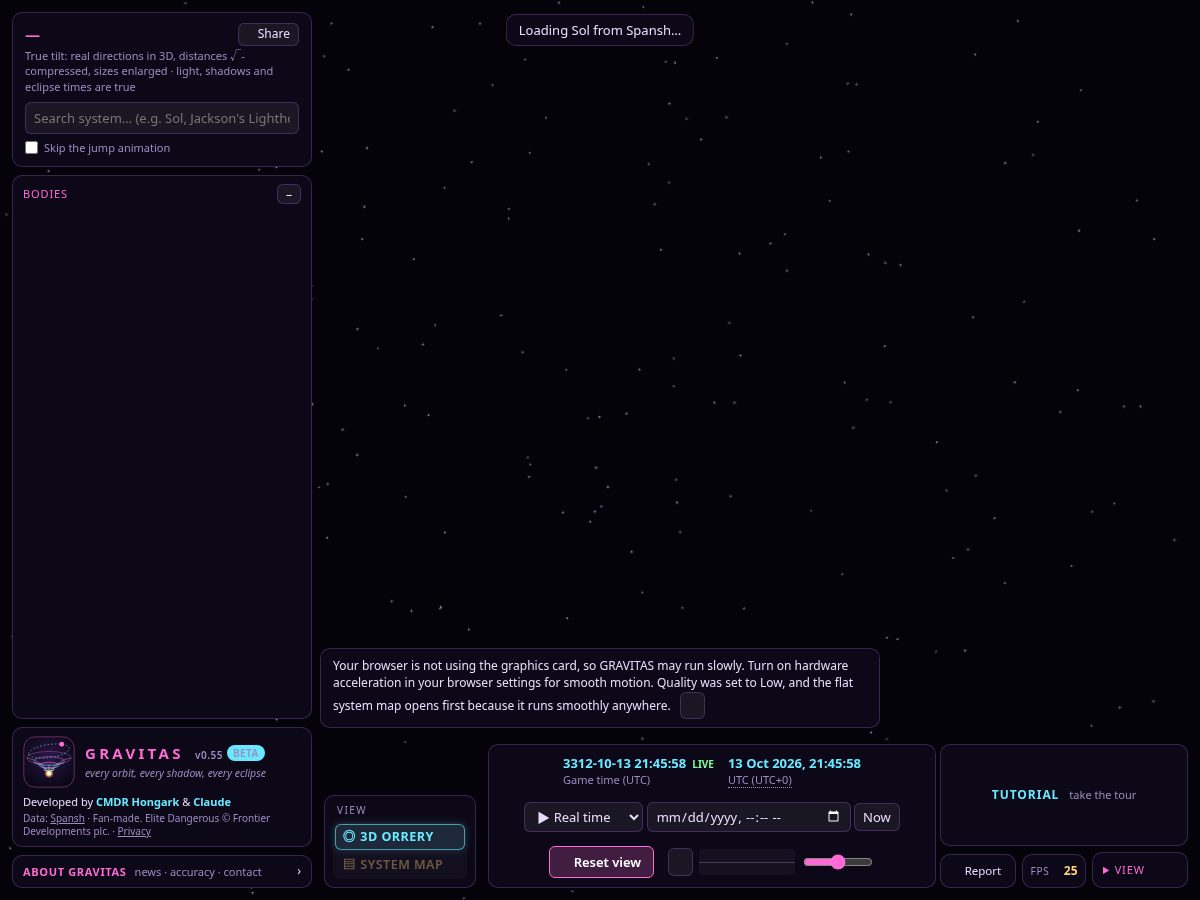Open the Claude developer link
This screenshot has width=1200, height=900.
212,802
